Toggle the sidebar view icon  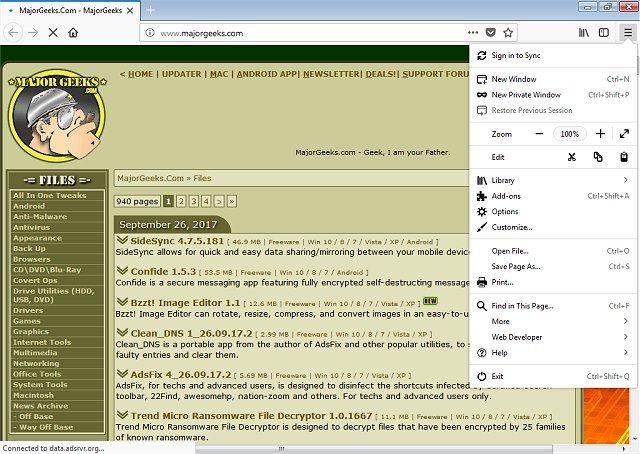(x=604, y=33)
